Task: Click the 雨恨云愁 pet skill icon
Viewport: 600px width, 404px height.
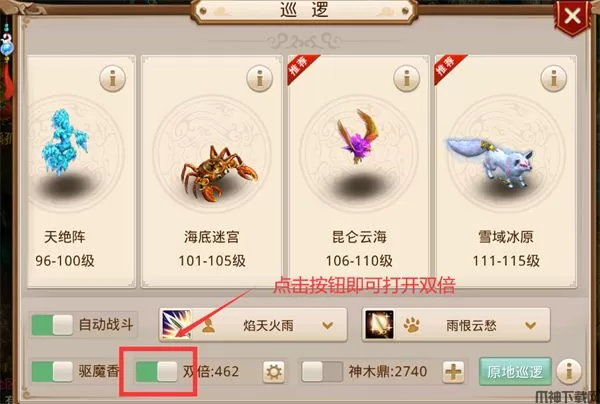Action: [x=379, y=325]
